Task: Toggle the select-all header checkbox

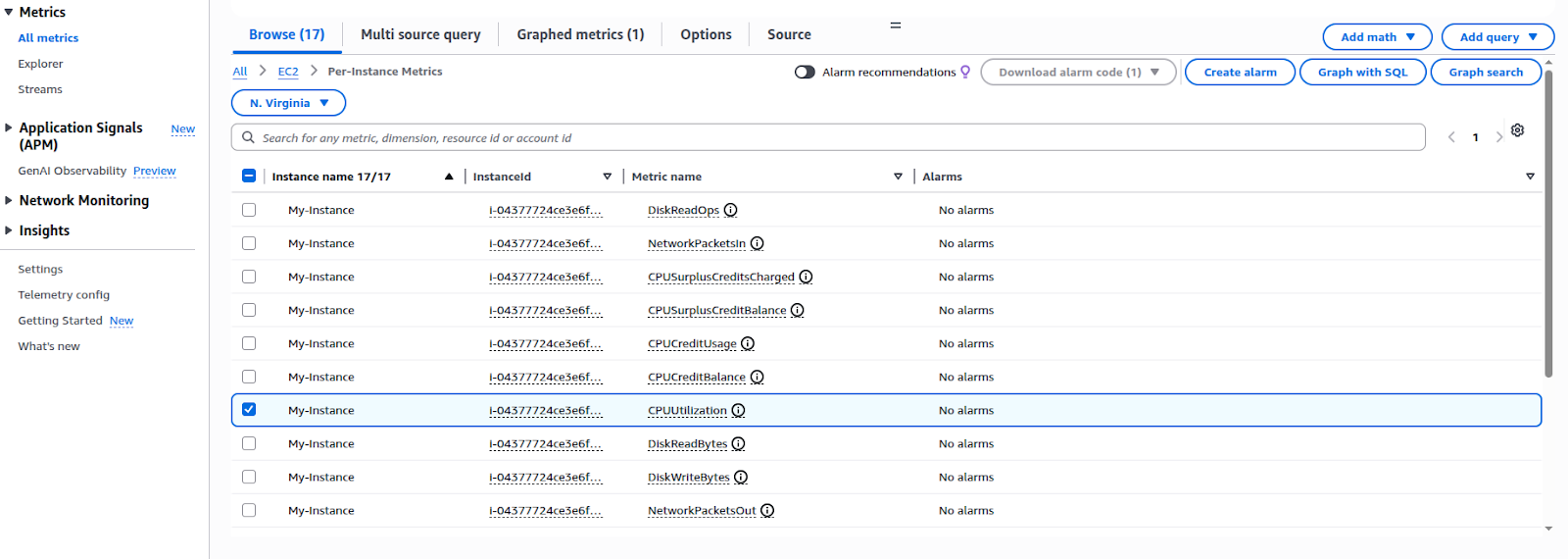Action: [249, 176]
